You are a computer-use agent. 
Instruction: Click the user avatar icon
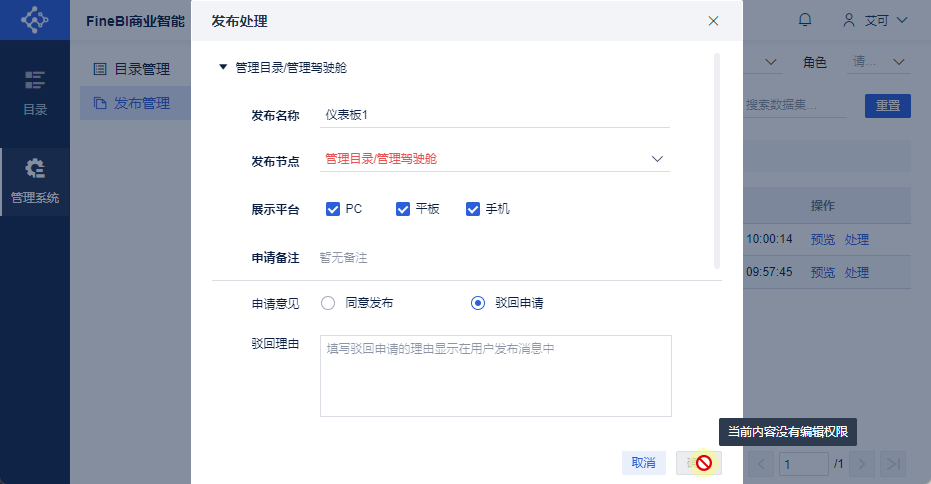(x=850, y=20)
